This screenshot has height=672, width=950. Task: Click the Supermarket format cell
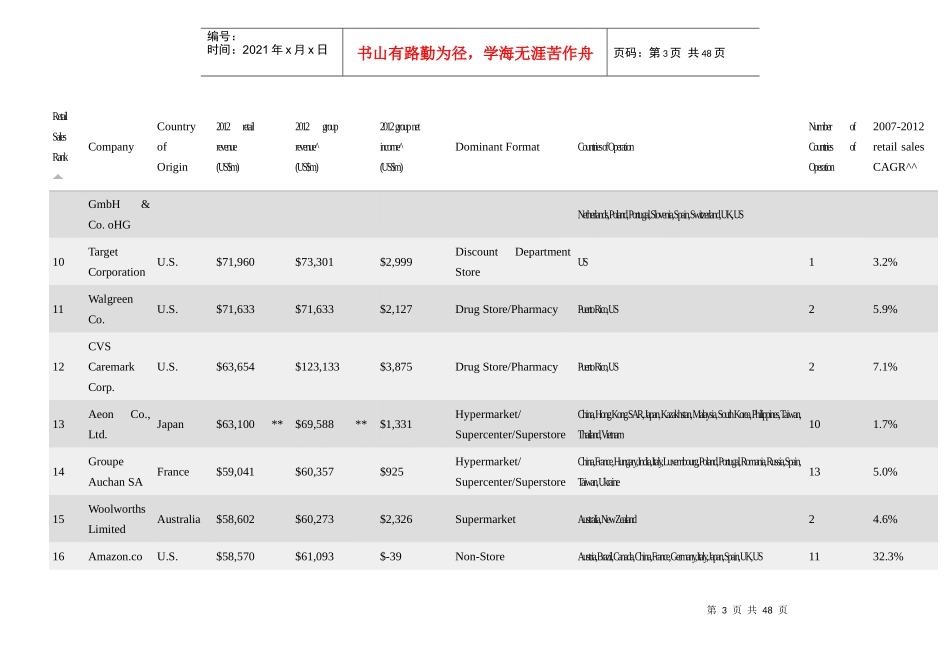tap(485, 519)
